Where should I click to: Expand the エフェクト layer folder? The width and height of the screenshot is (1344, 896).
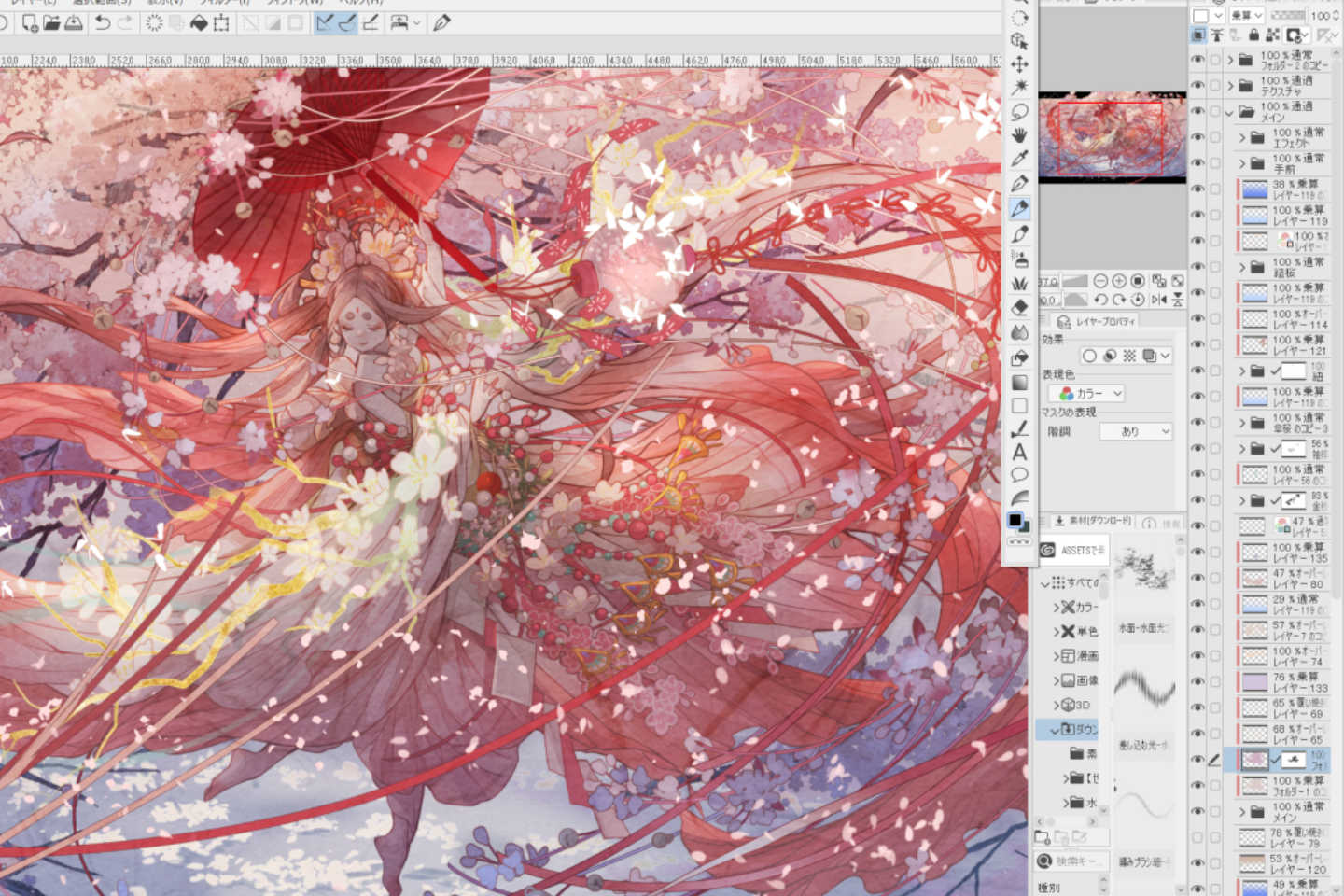1242,137
